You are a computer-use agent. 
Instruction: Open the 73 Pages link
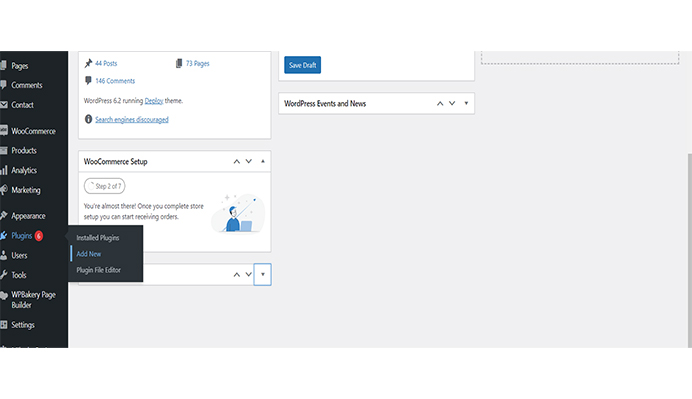coord(197,64)
